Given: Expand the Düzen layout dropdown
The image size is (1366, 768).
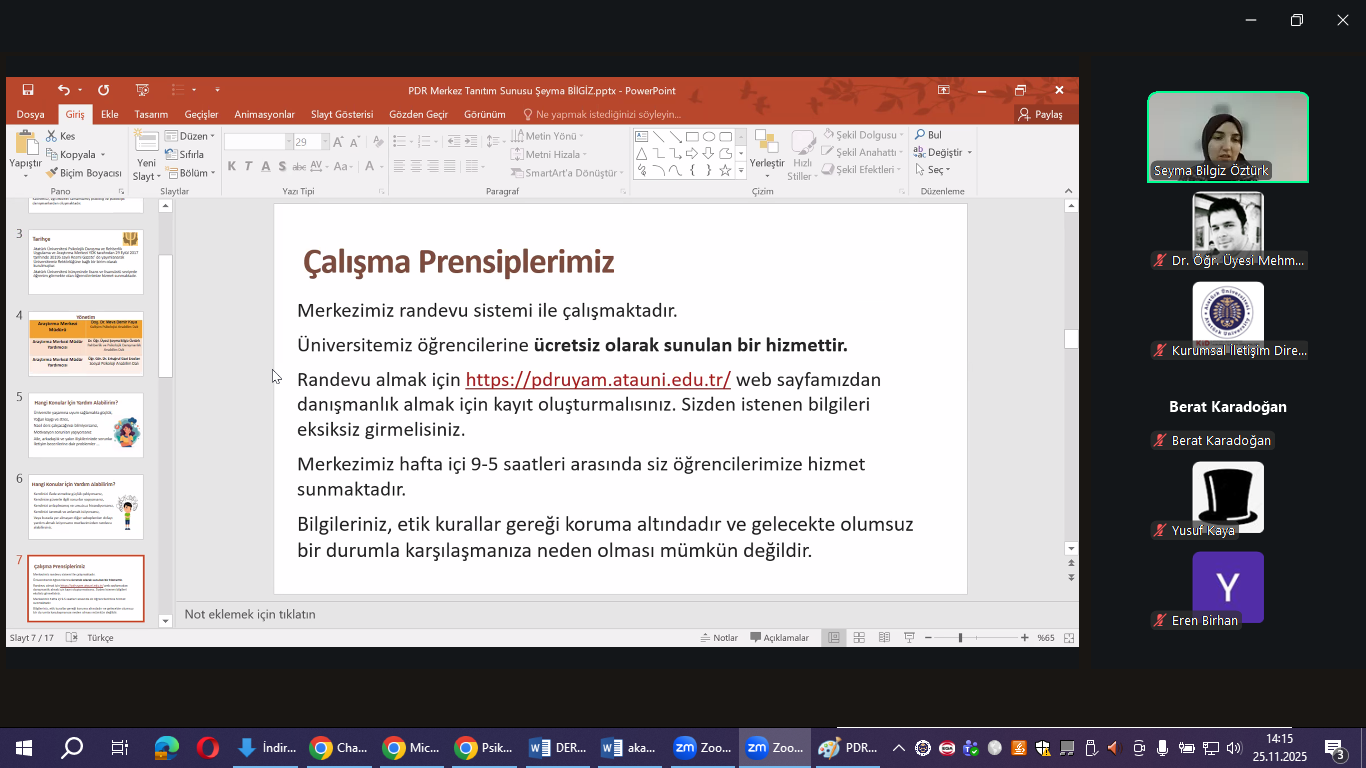Looking at the screenshot, I should [191, 136].
